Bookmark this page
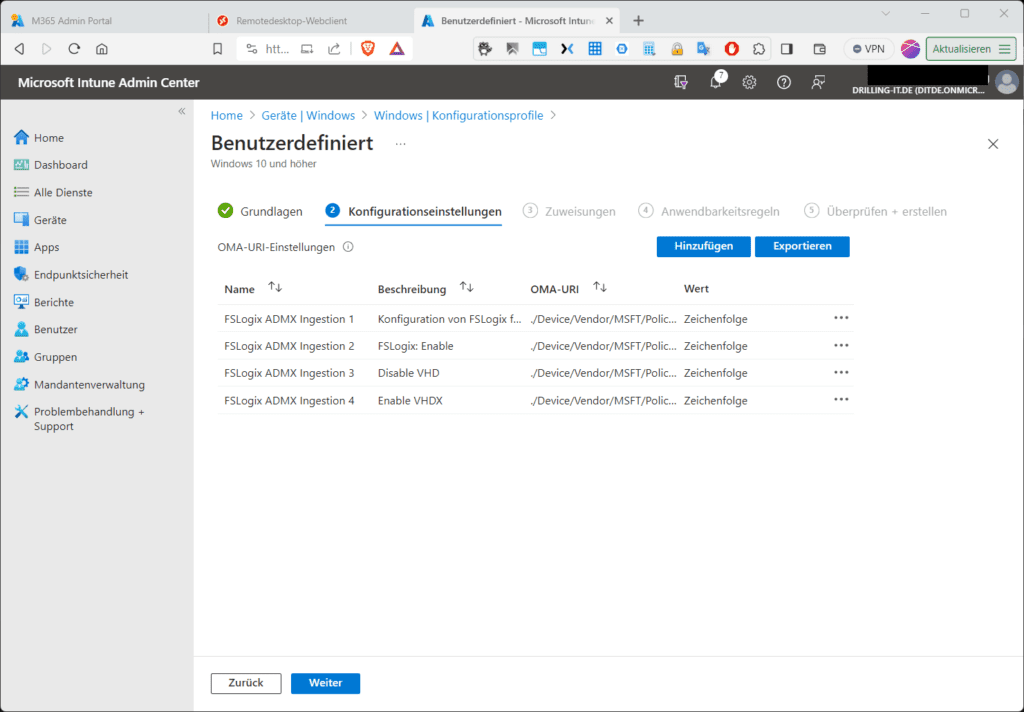Image resolution: width=1024 pixels, height=712 pixels. (x=217, y=48)
